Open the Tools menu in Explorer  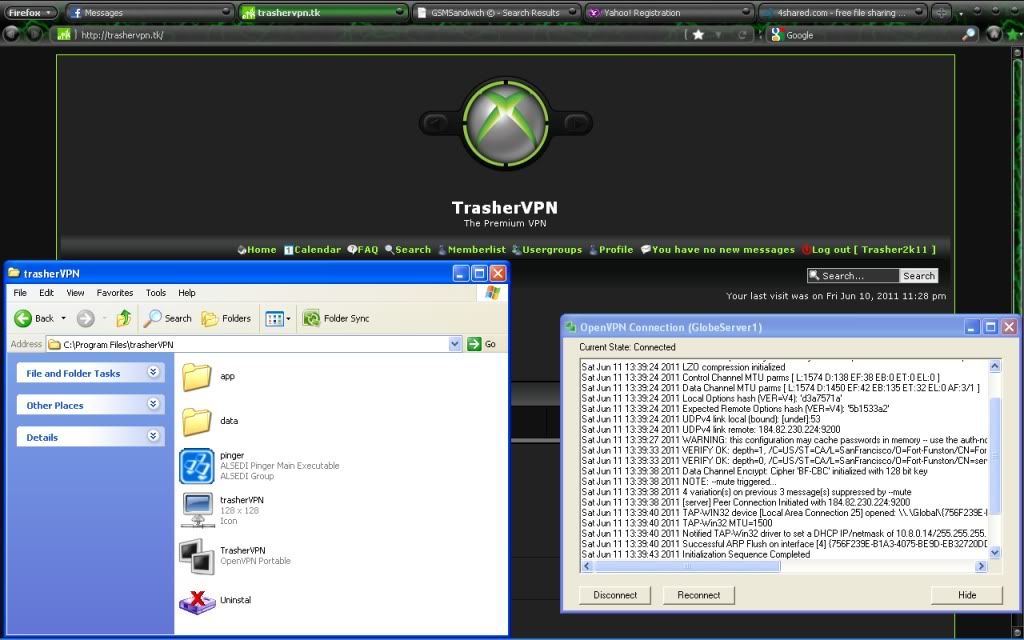pyautogui.click(x=155, y=293)
